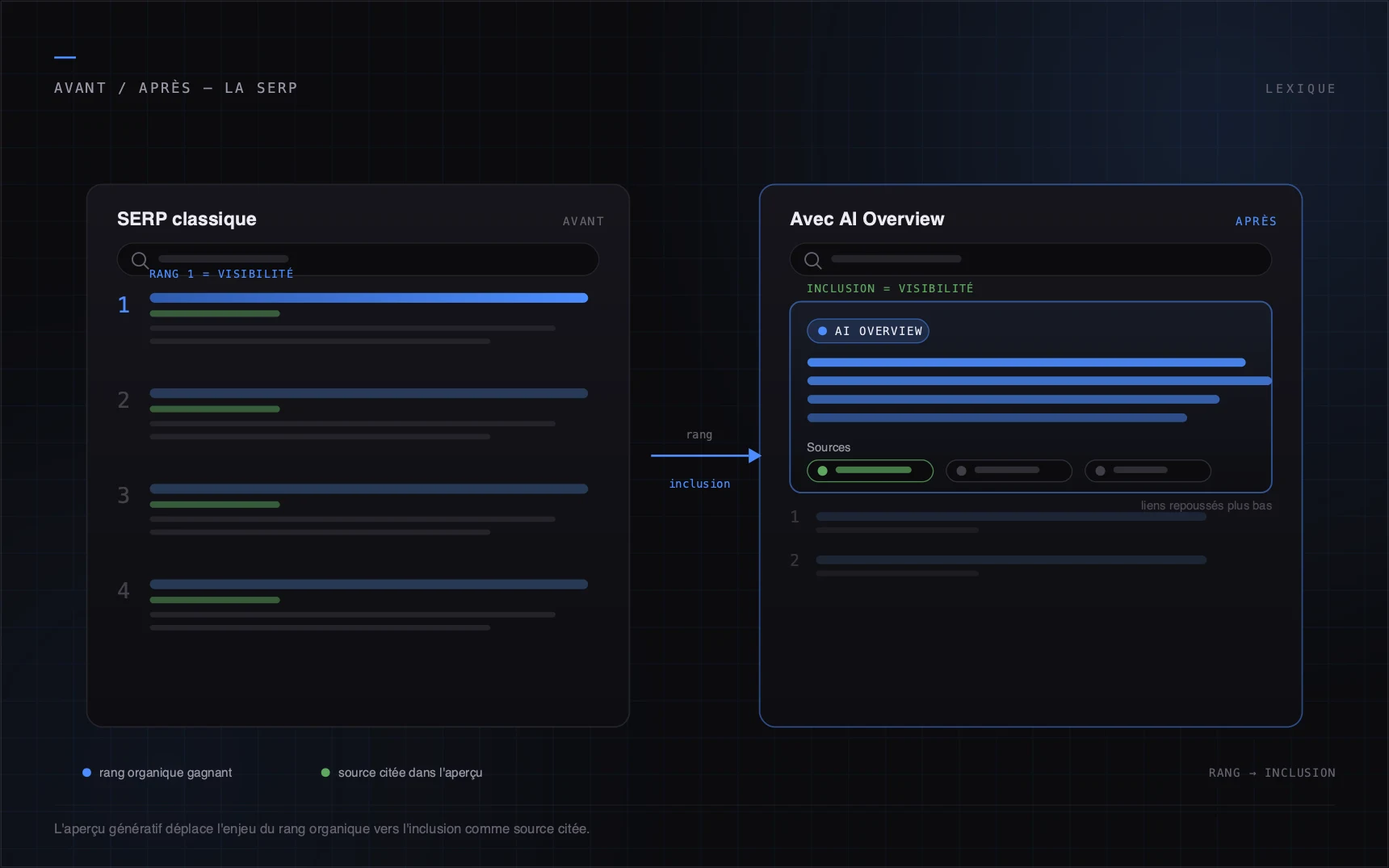Viewport: 1389px width, 868px height.
Task: Click the Sources label
Action: coord(829,447)
